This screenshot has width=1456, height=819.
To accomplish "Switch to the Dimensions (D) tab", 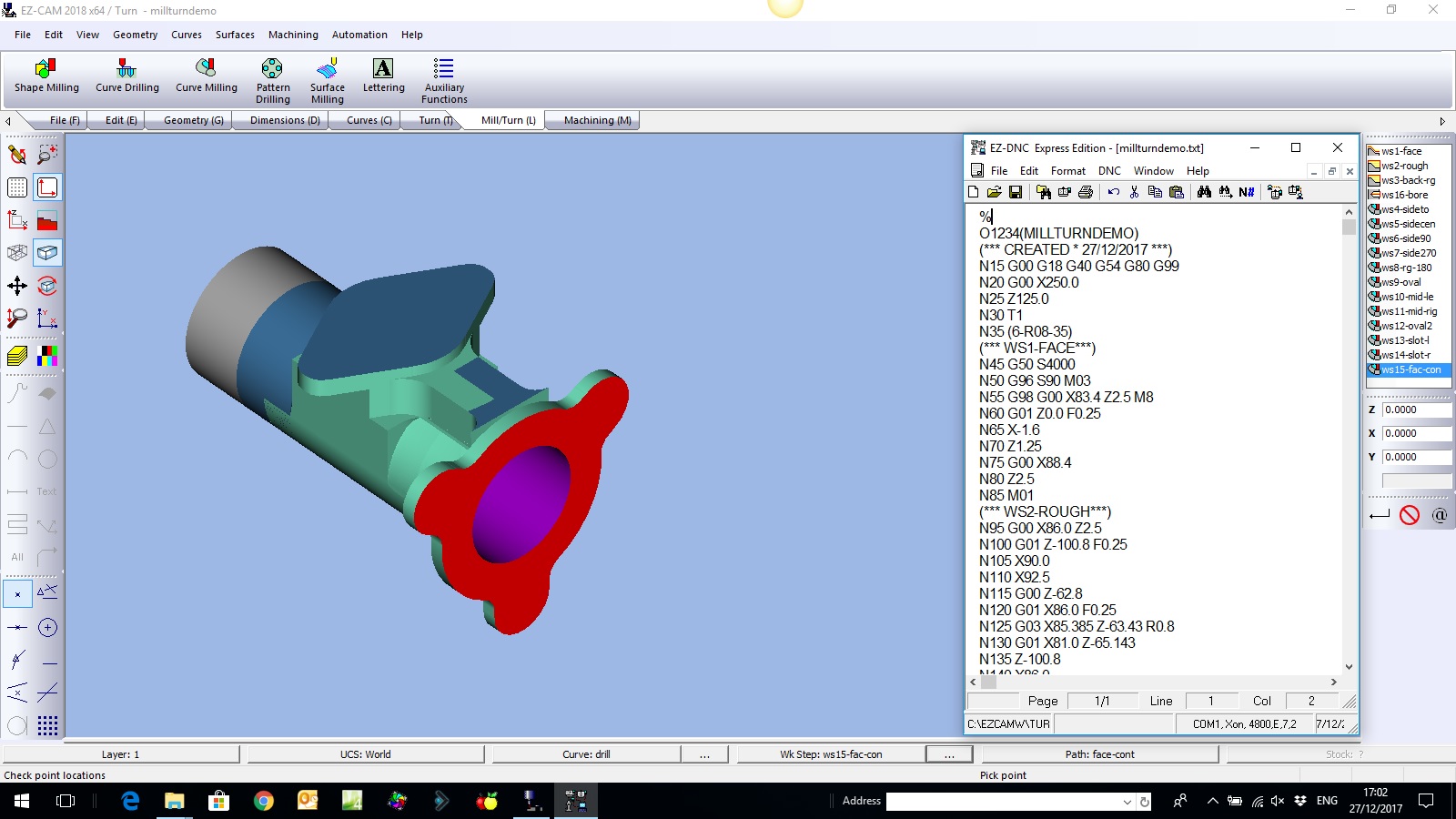I will point(285,120).
